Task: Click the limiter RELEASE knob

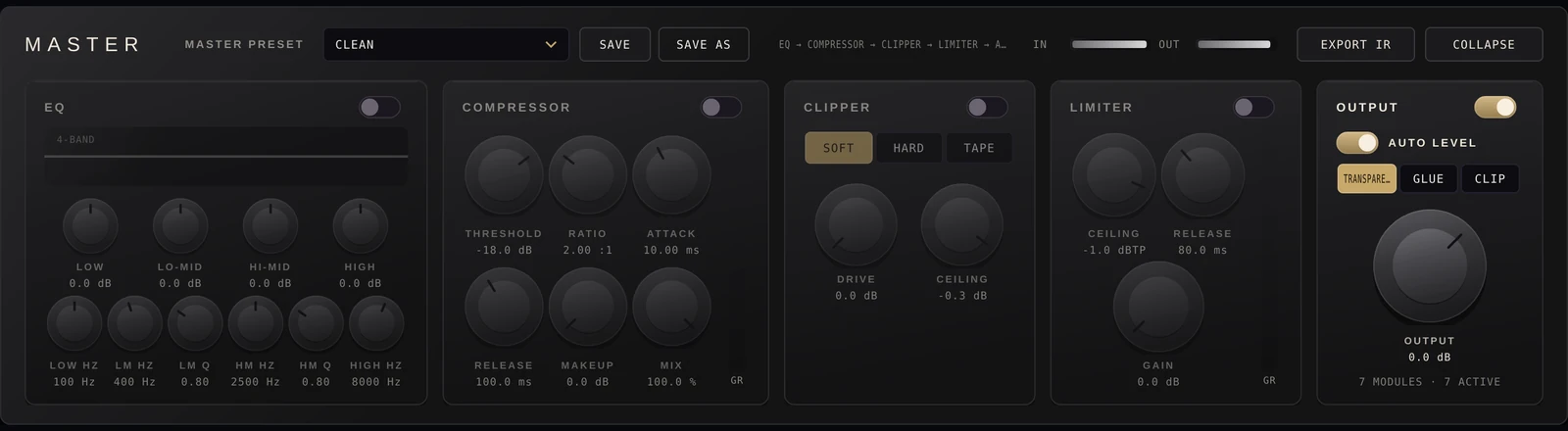Action: pyautogui.click(x=1202, y=174)
